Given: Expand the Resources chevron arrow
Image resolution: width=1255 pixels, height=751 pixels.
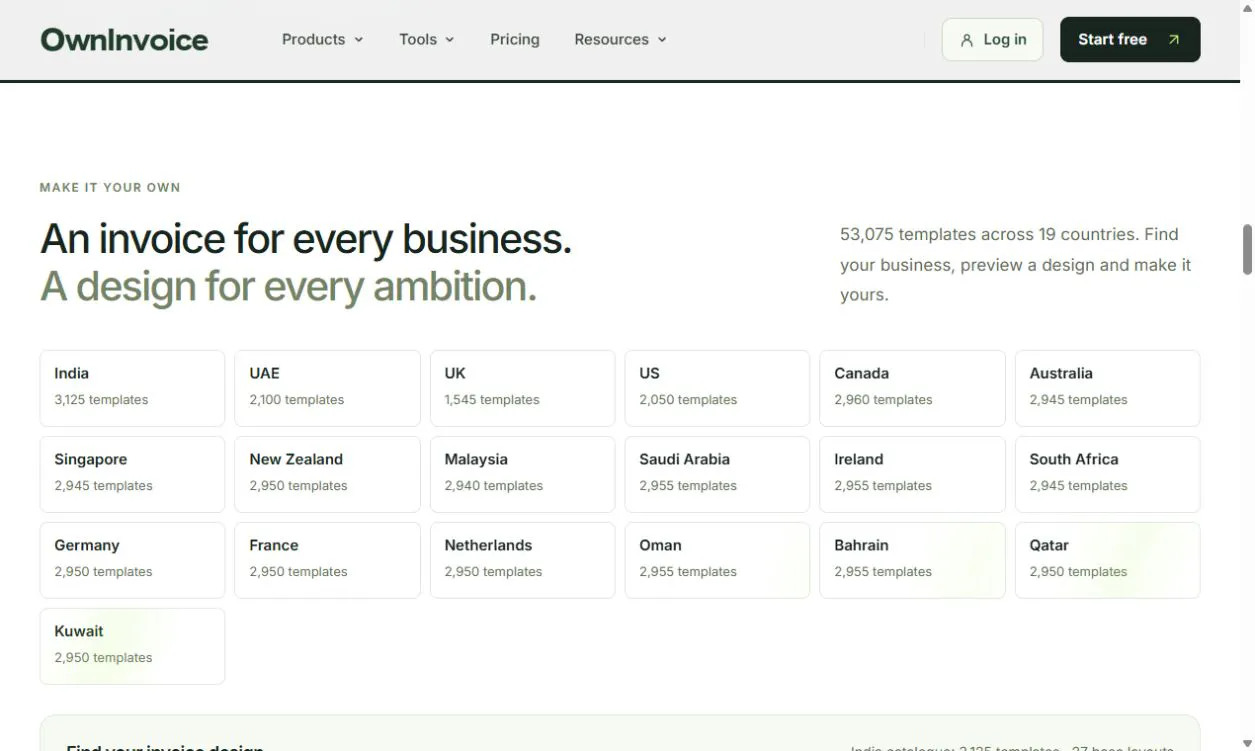Looking at the screenshot, I should 662,40.
